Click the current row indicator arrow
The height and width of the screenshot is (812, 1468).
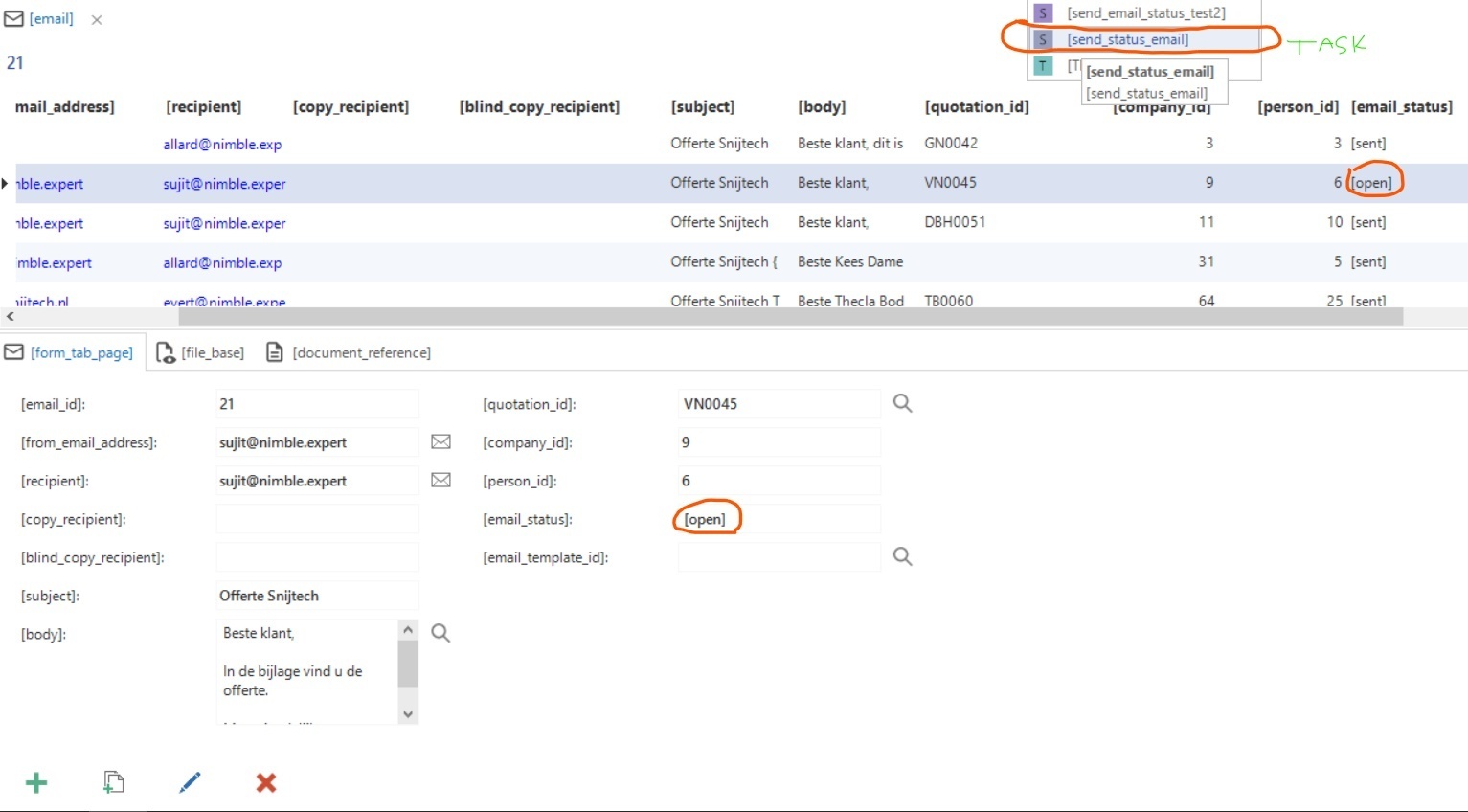(x=6, y=182)
